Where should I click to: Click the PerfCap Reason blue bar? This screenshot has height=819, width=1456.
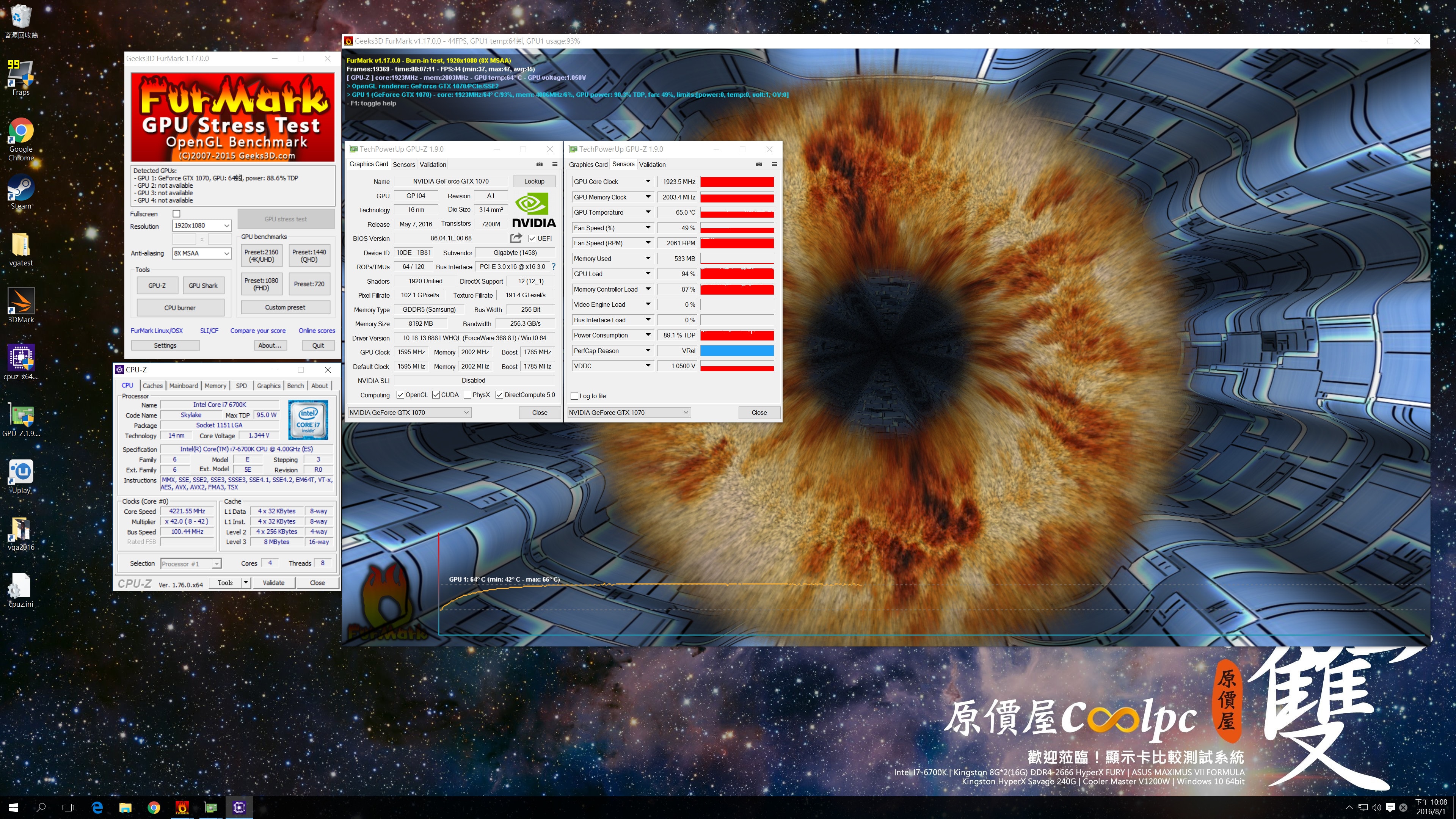[737, 350]
